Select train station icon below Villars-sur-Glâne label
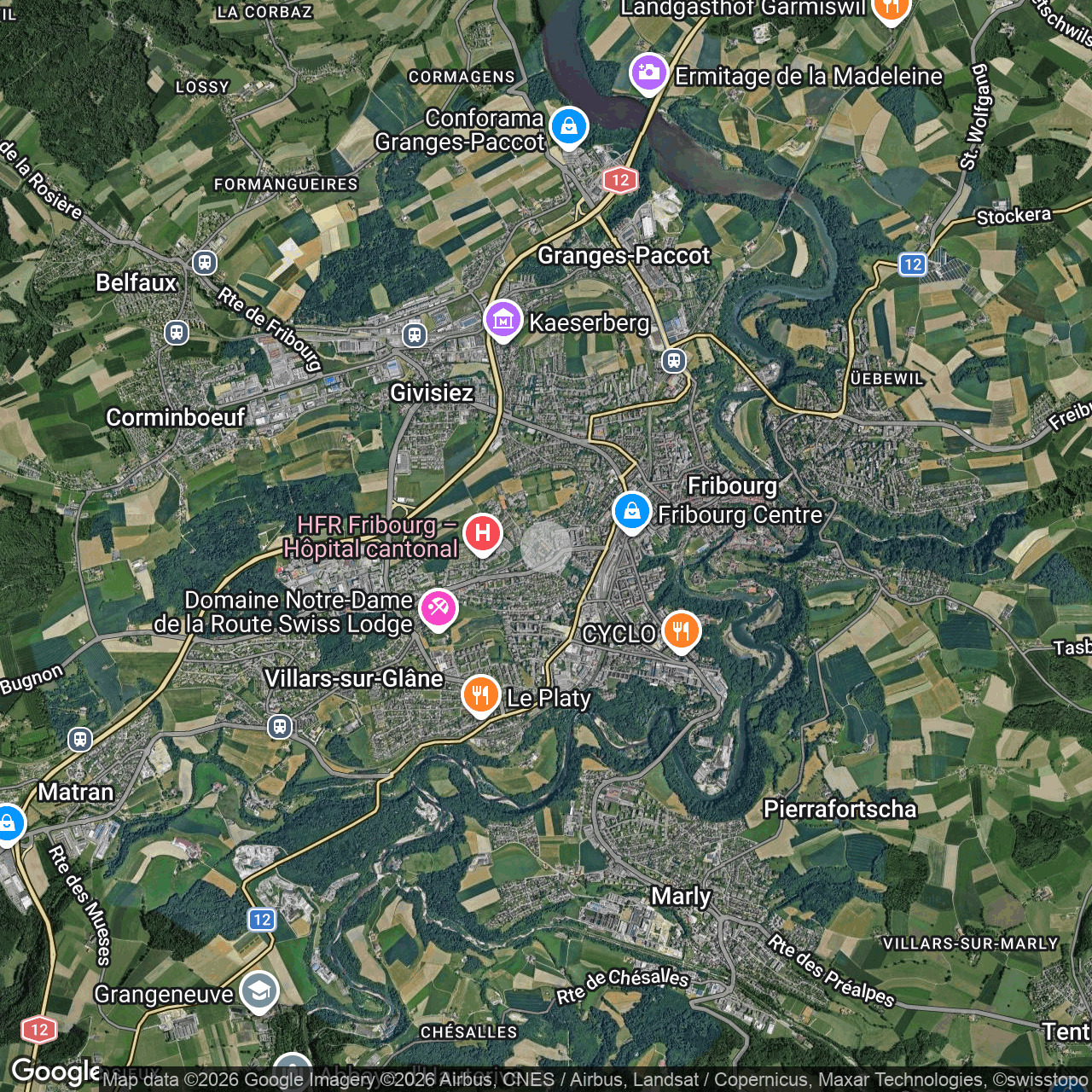The height and width of the screenshot is (1092, 1092). tap(280, 727)
